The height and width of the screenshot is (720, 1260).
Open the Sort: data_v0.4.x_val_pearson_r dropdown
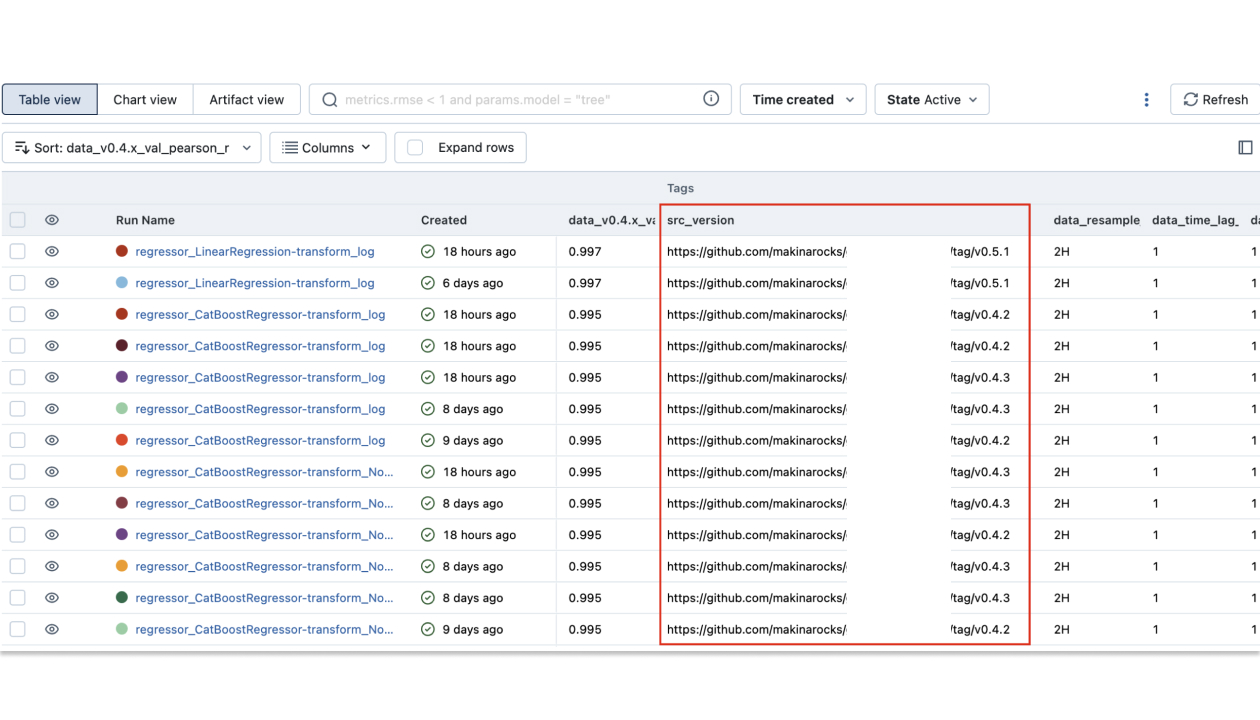tap(132, 148)
